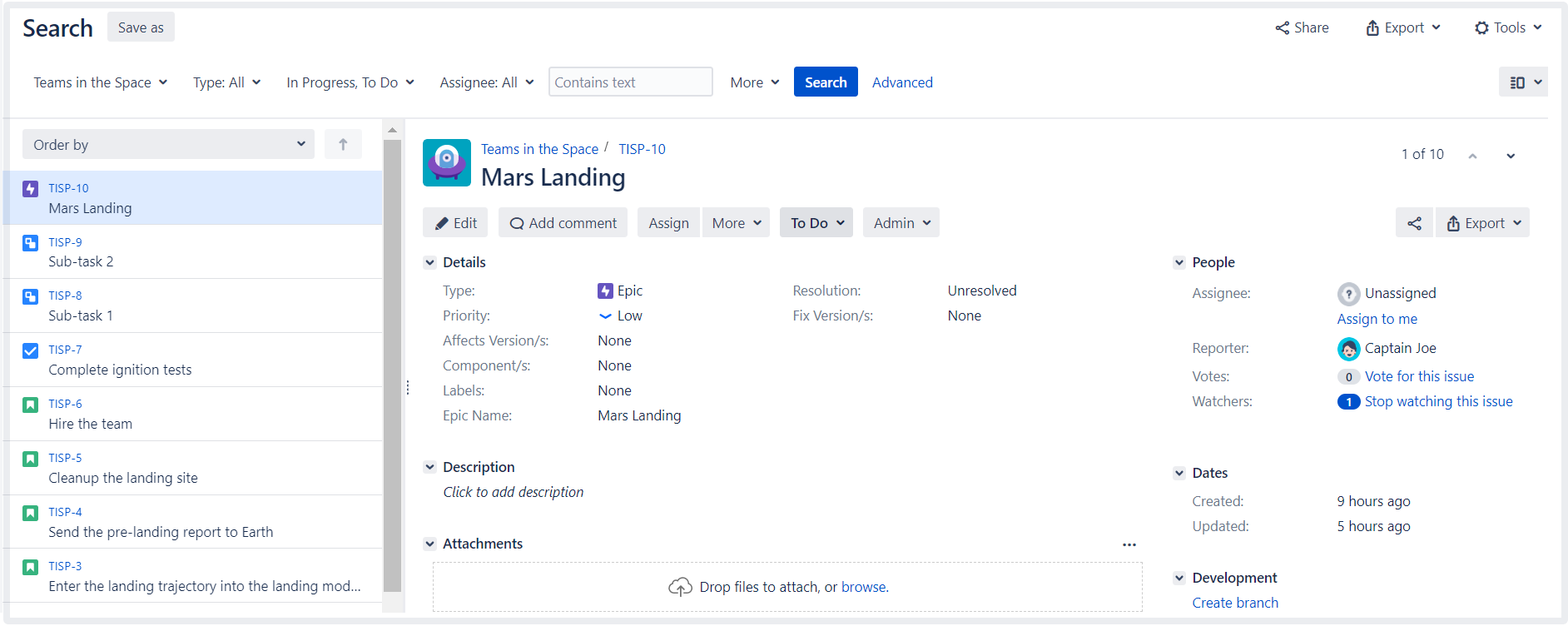Open the Admin menu
This screenshot has height=626, width=1568.
point(901,223)
